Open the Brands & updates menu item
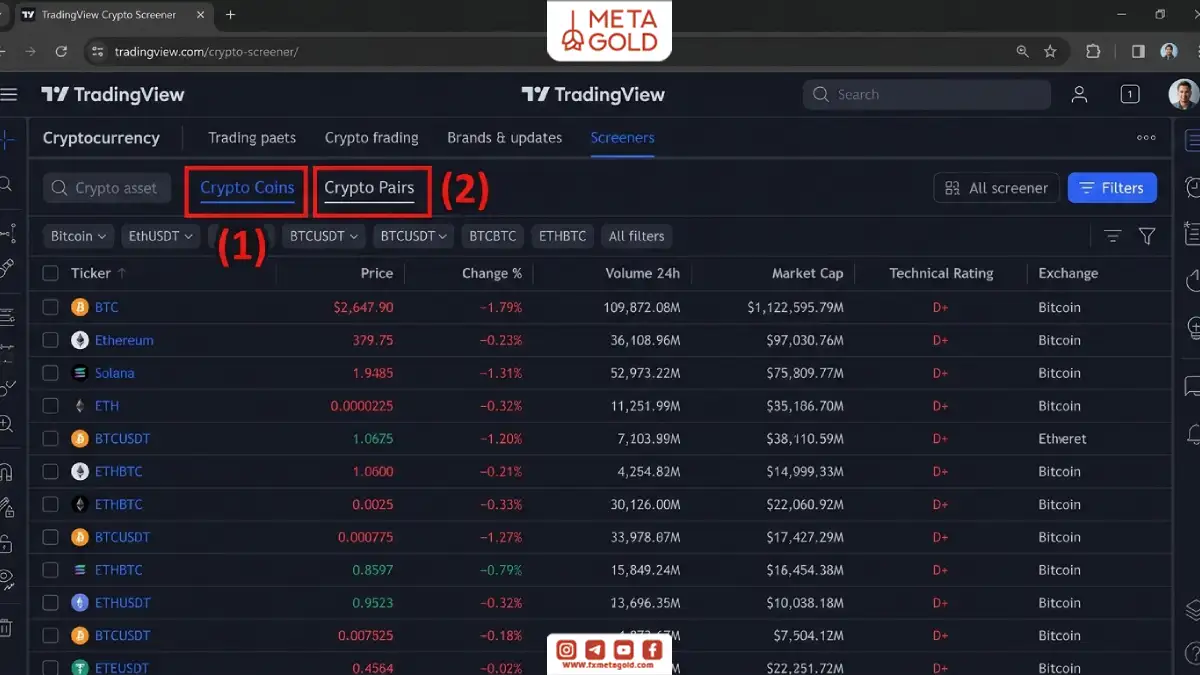 pyautogui.click(x=504, y=138)
